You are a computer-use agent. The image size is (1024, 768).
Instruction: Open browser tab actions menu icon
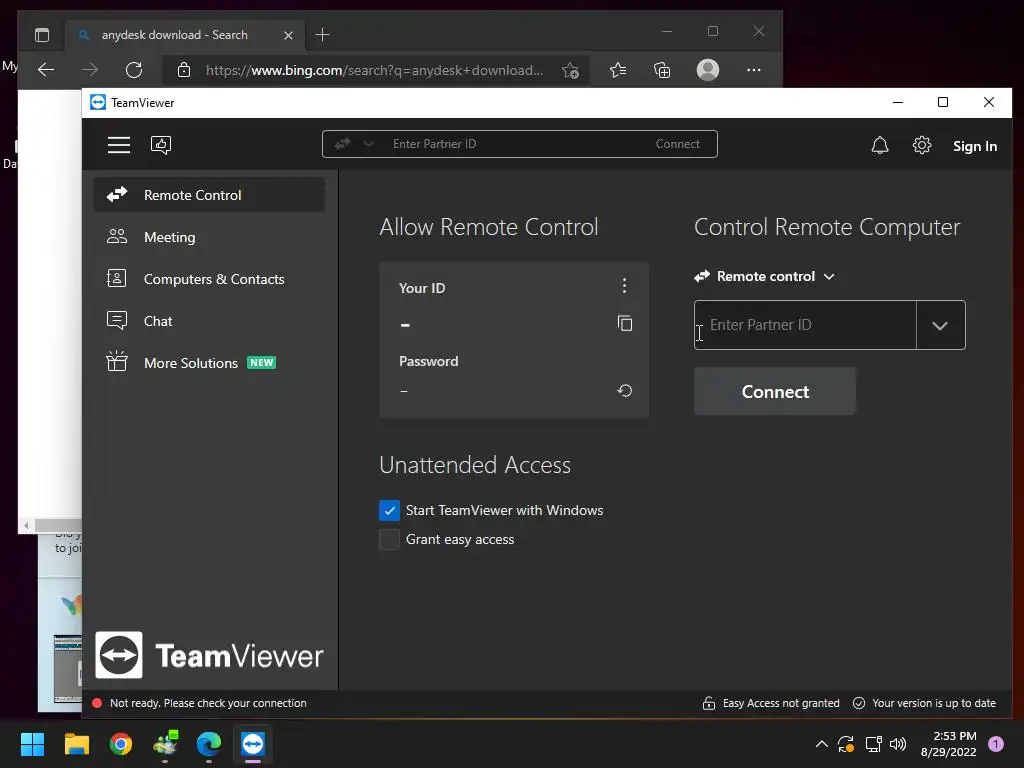click(x=42, y=35)
